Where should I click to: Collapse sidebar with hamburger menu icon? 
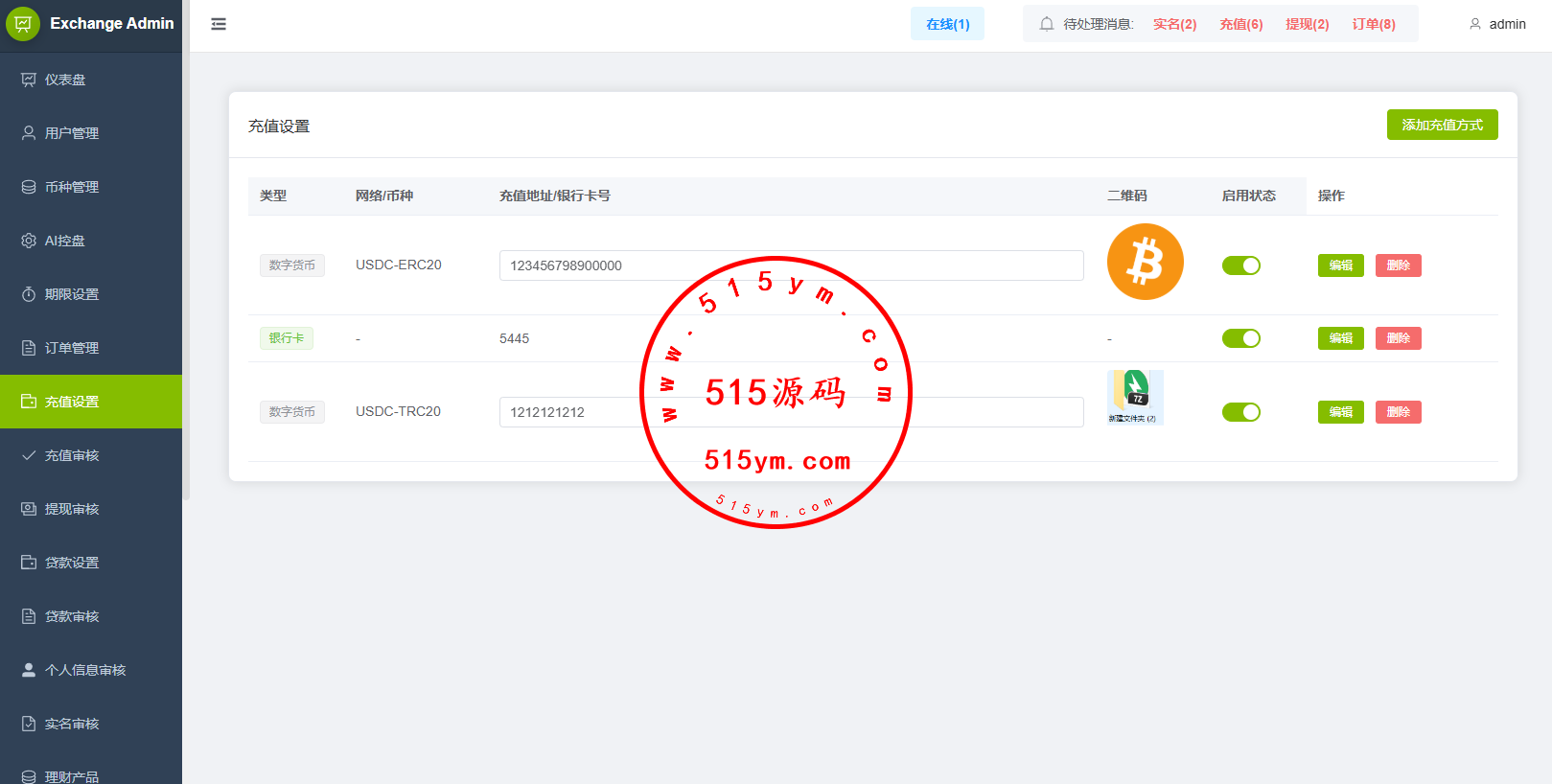coord(219,24)
